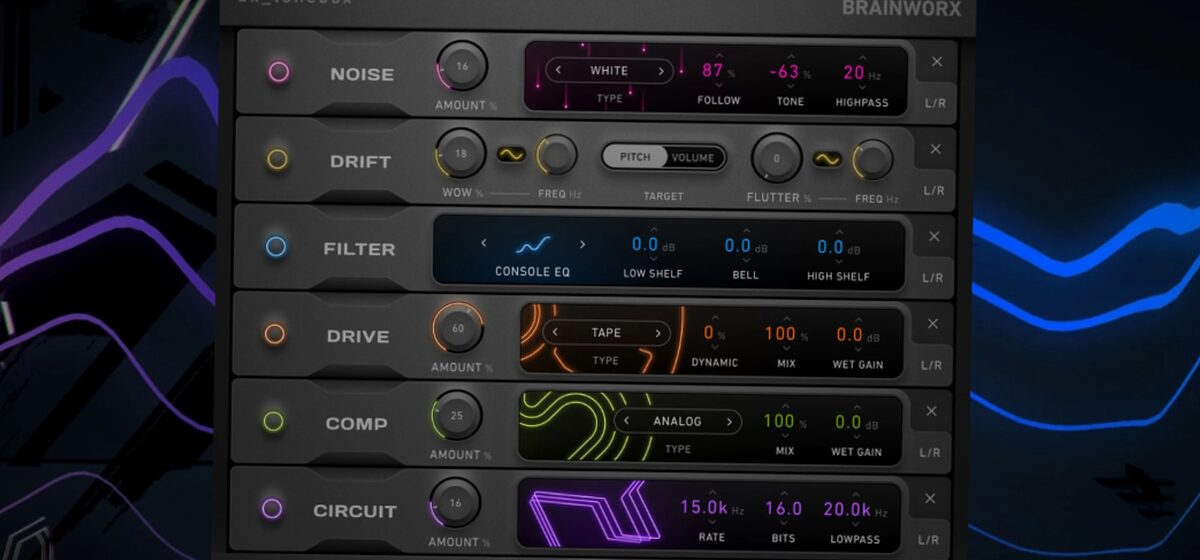The height and width of the screenshot is (560, 1200).
Task: Select VOLUME as drift target
Action: coord(693,157)
